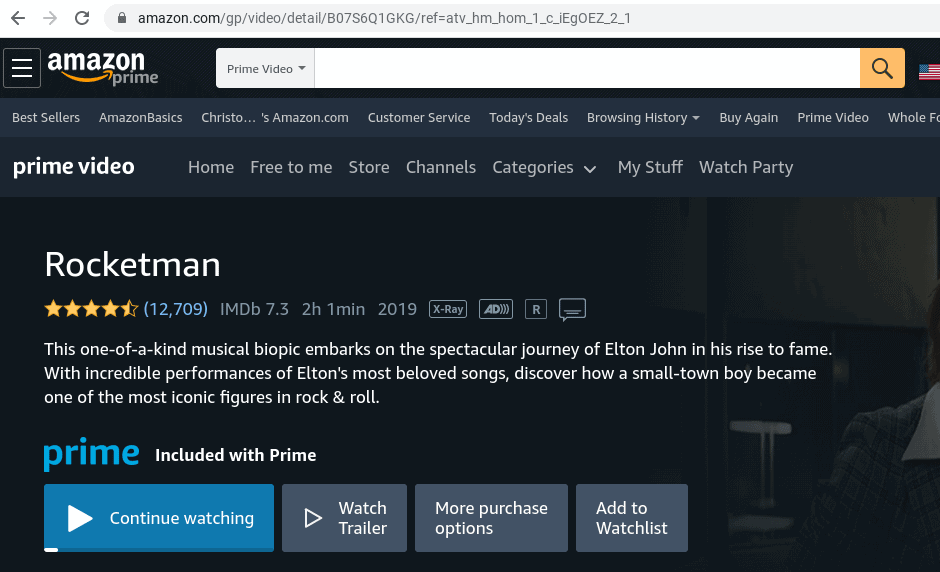
Task: Expand the Browsing History dropdown
Action: coord(643,118)
